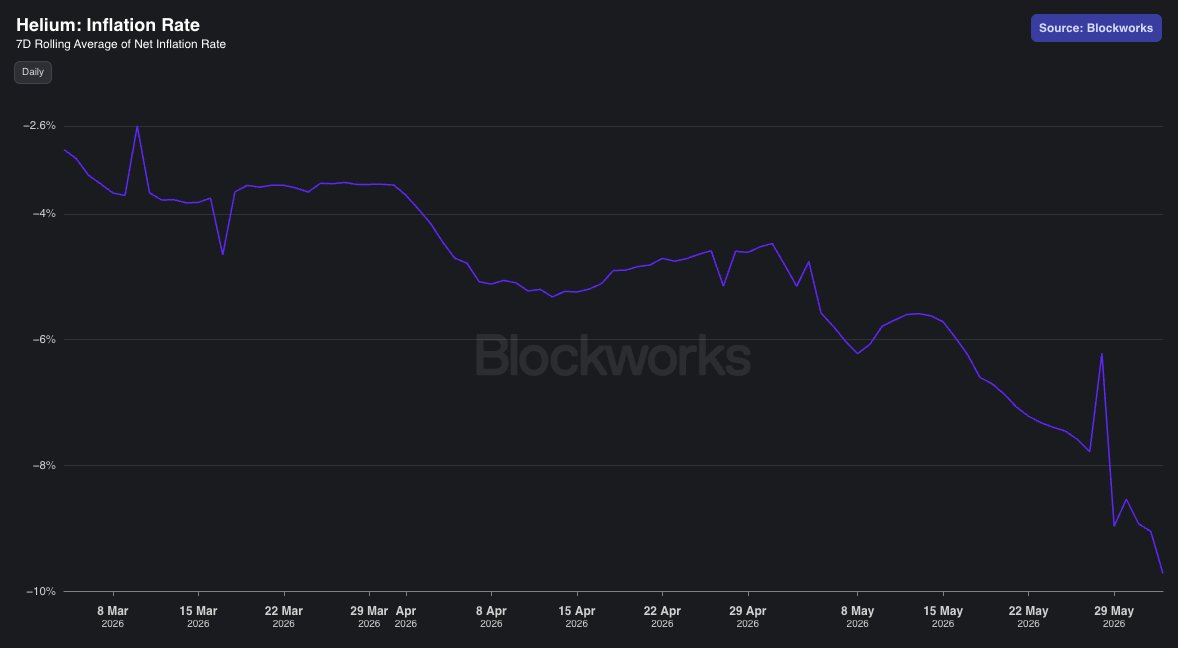Click the 7D Rolling Average subtitle text
The image size is (1178, 648).
121,44
